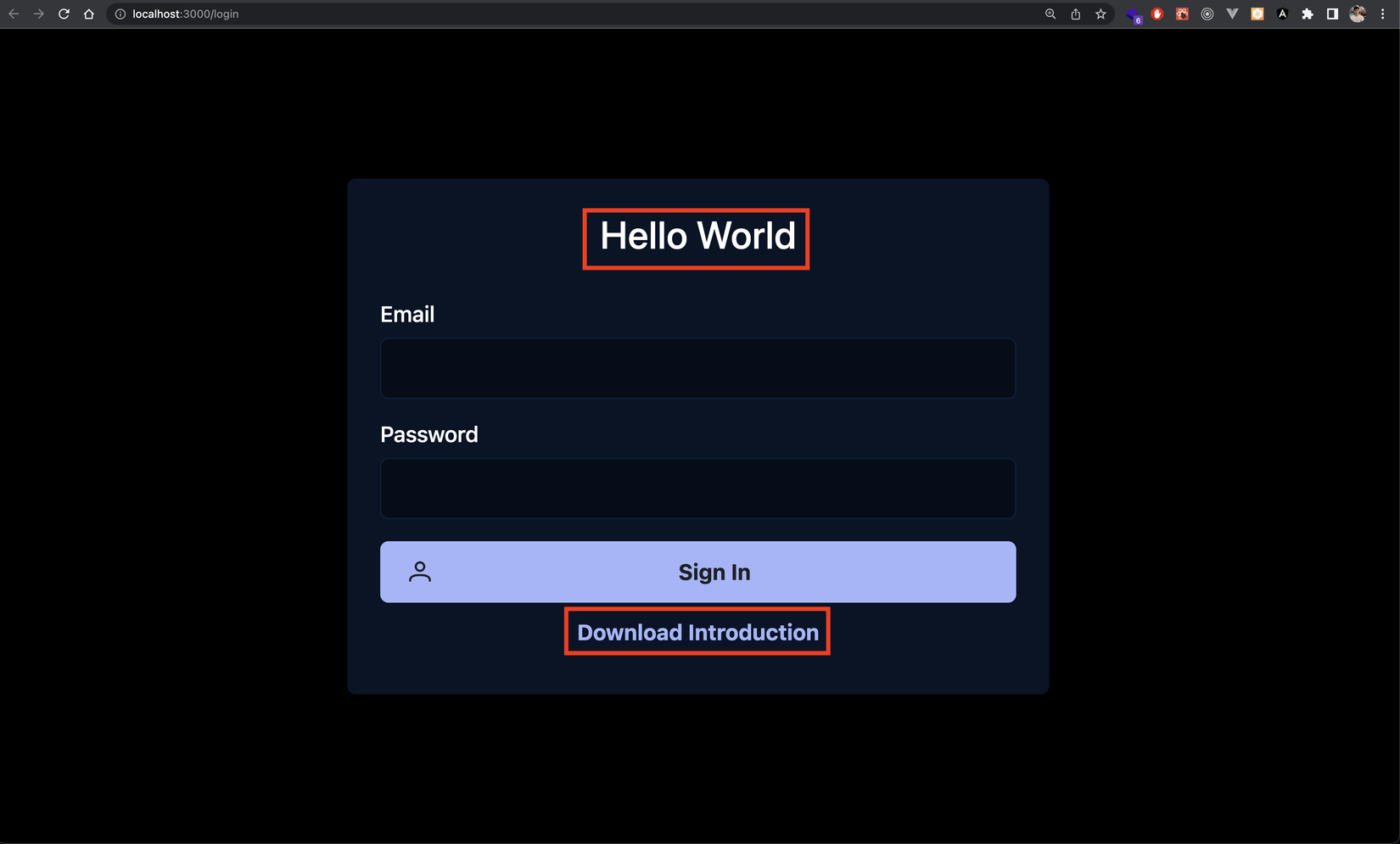Open the red atom-and-bug extension
The width and height of the screenshot is (1400, 844).
click(x=1182, y=14)
